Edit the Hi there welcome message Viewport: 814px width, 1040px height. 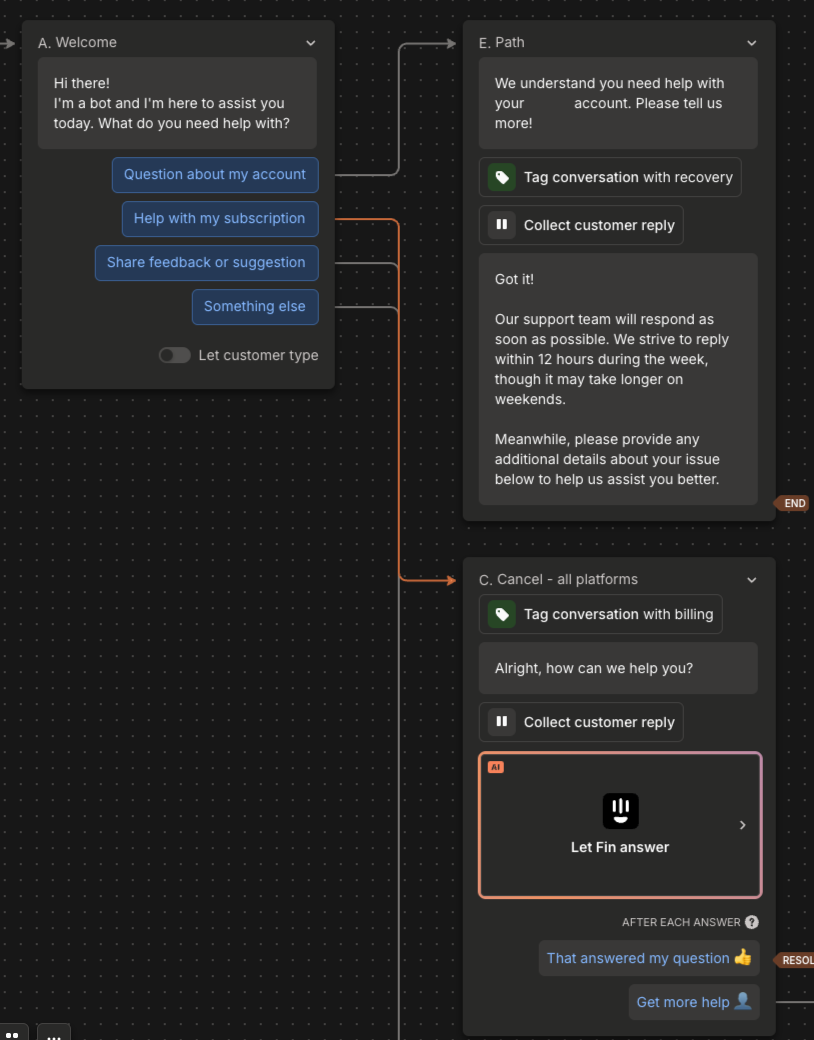click(177, 103)
